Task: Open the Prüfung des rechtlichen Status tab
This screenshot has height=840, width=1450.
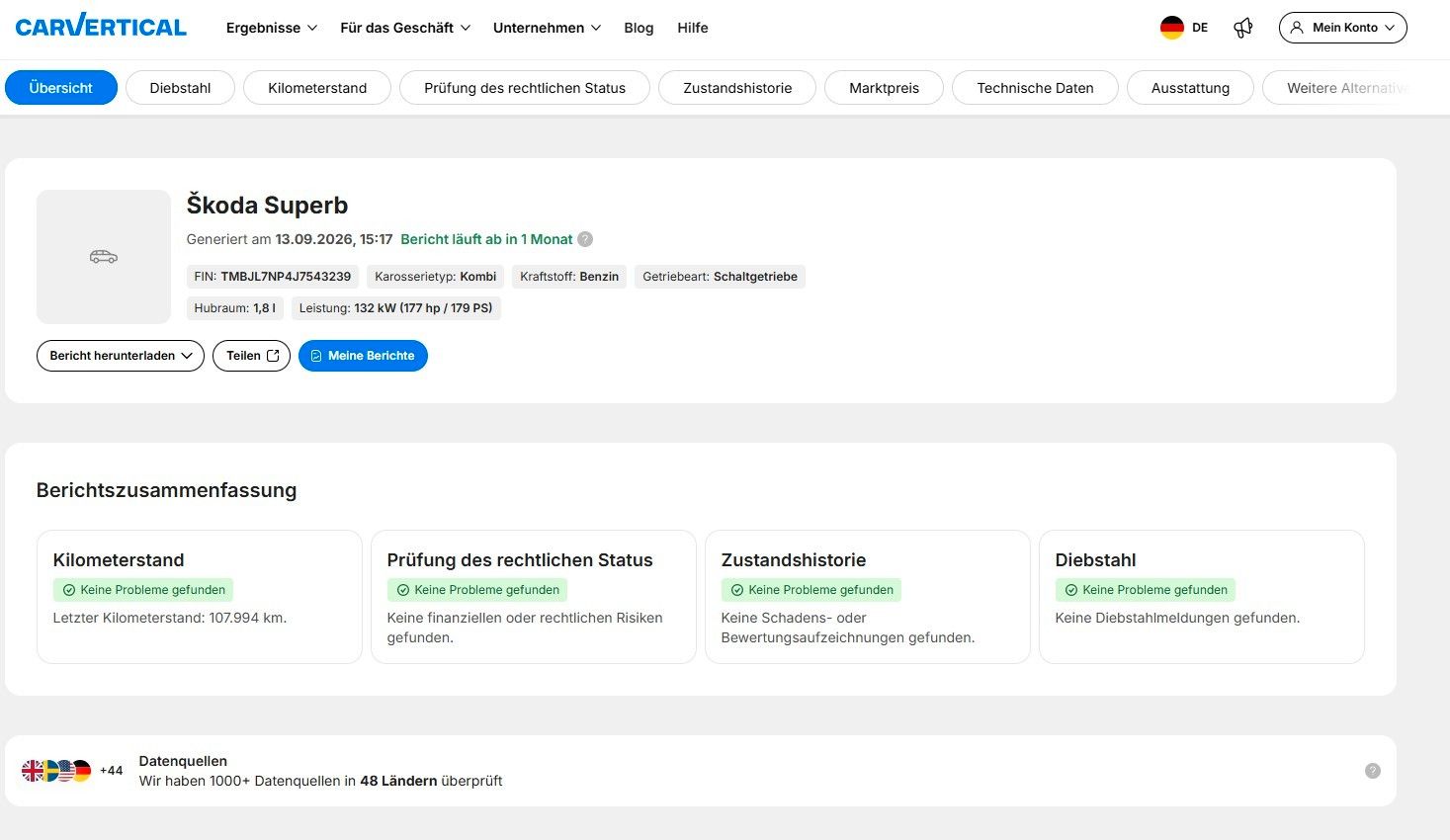Action: [525, 88]
